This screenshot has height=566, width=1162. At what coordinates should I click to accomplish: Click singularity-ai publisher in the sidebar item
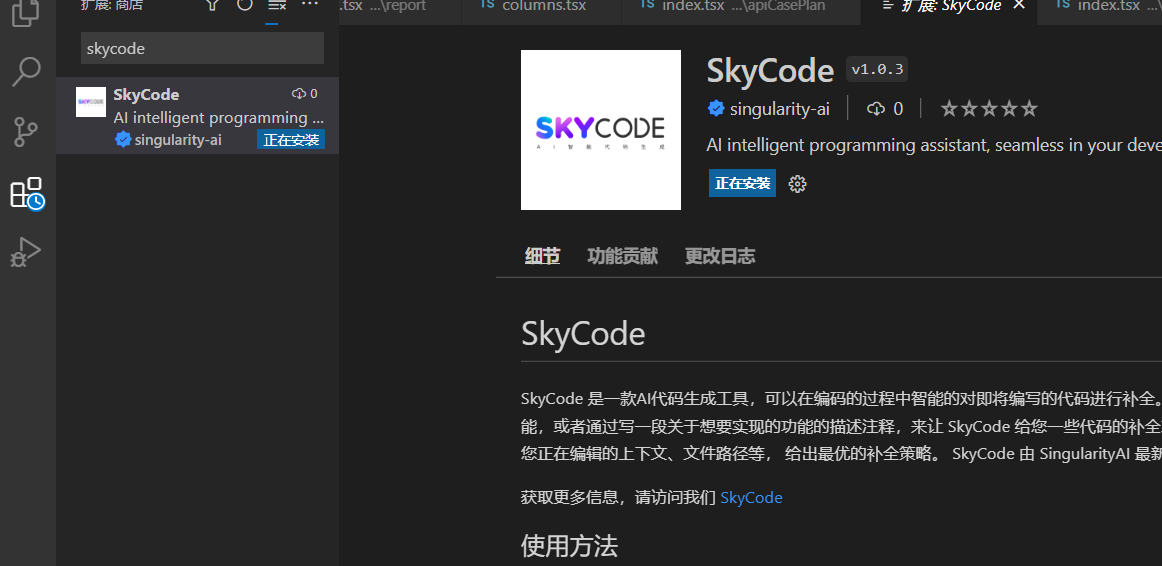[x=178, y=139]
